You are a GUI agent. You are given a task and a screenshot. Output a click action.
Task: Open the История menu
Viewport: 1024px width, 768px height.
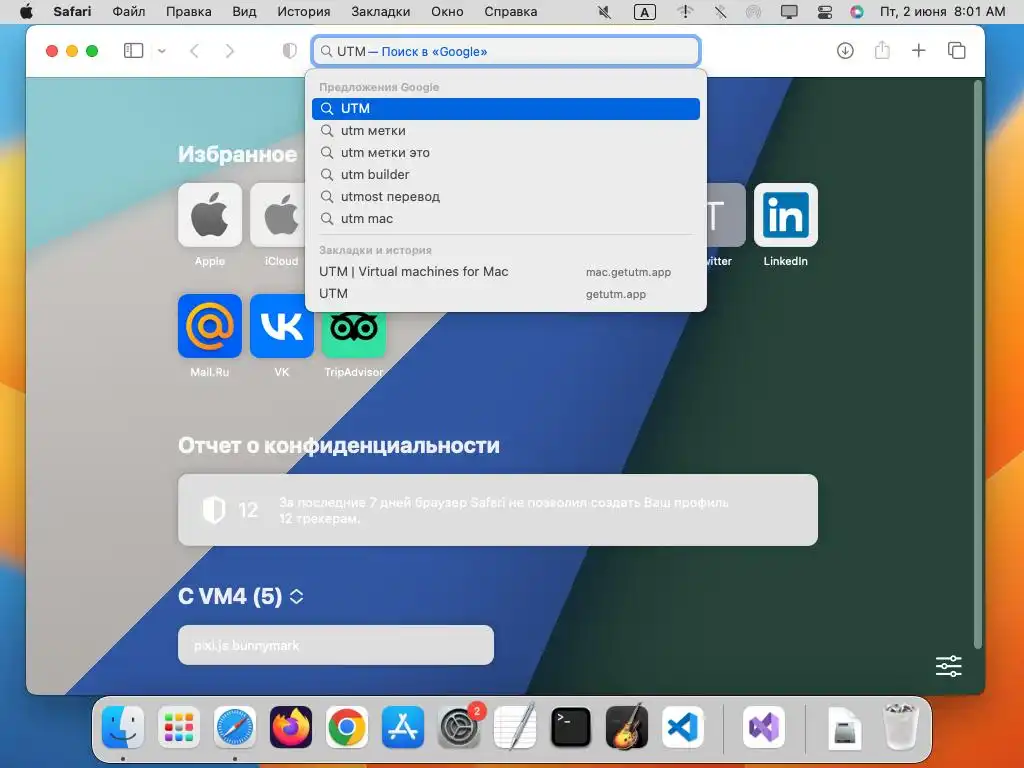pos(304,12)
